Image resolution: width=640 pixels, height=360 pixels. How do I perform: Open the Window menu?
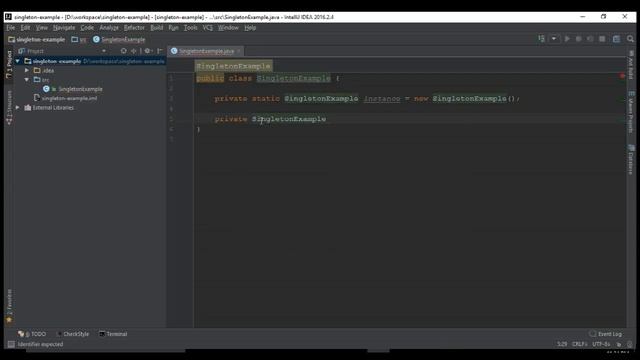coord(228,28)
